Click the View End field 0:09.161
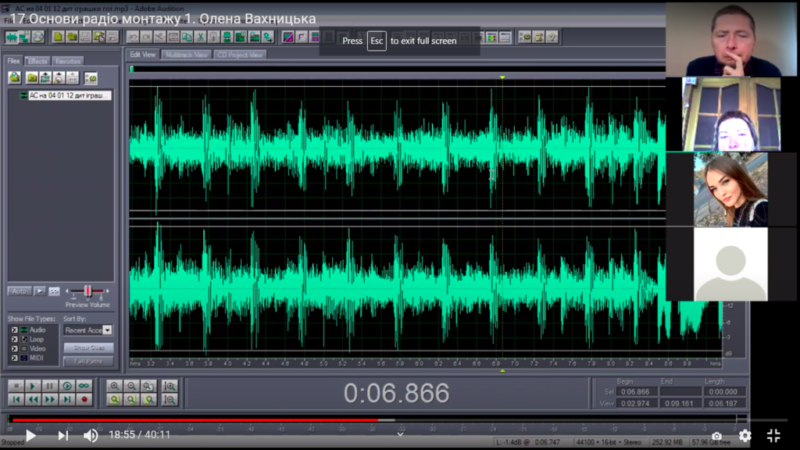This screenshot has width=800, height=450. pos(680,403)
